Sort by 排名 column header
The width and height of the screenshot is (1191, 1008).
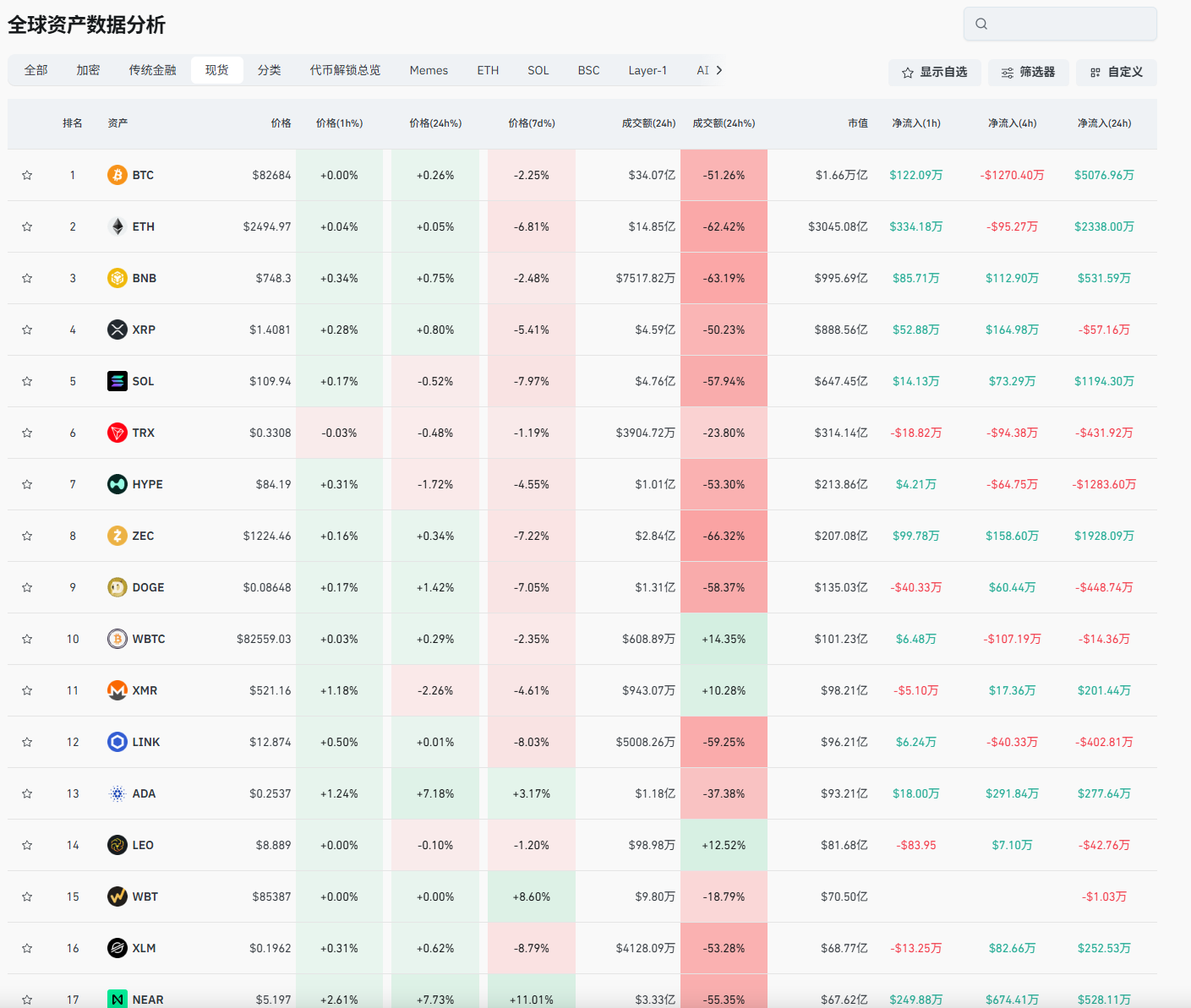[x=73, y=123]
